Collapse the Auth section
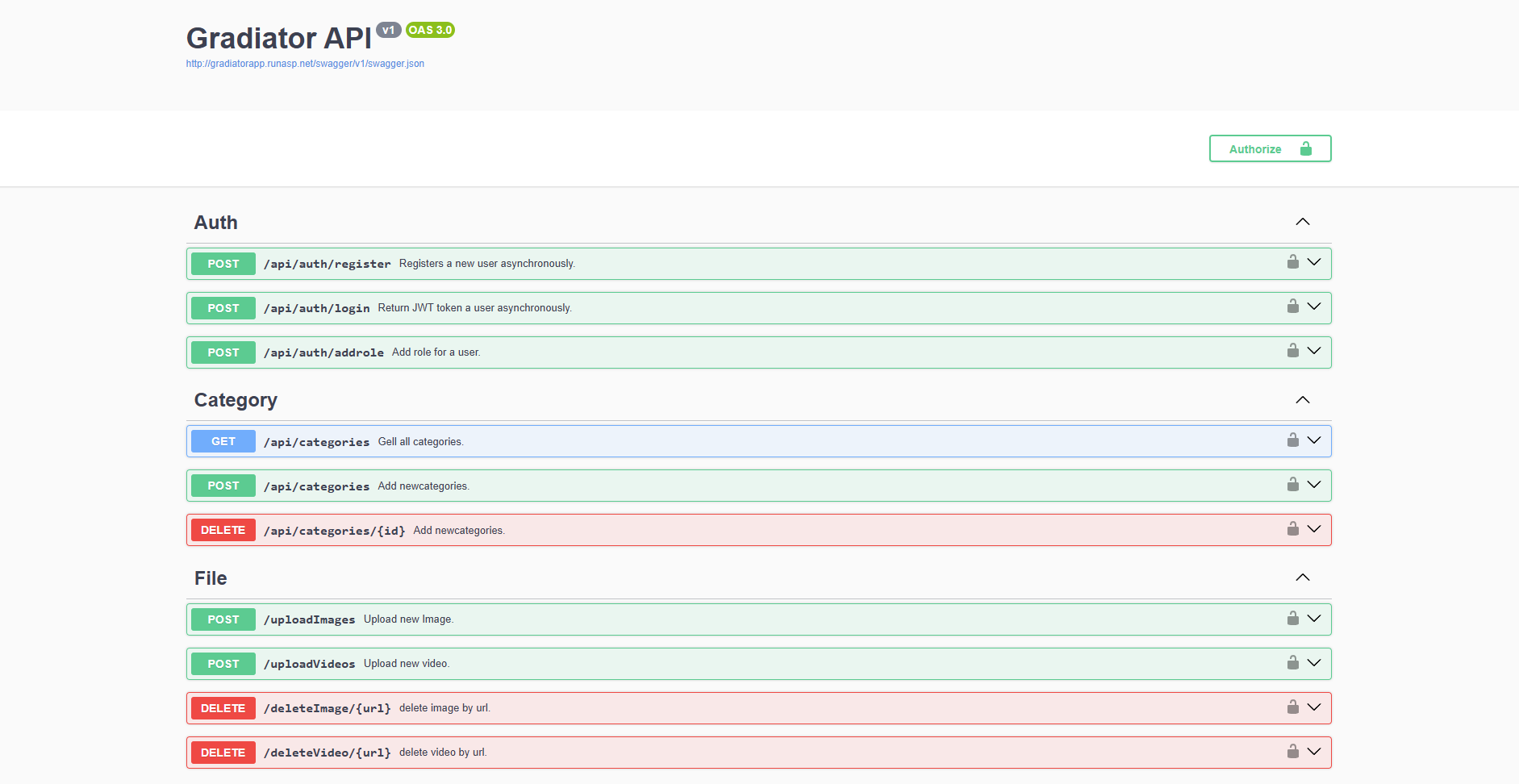Viewport: 1519px width, 784px height. [x=1302, y=222]
